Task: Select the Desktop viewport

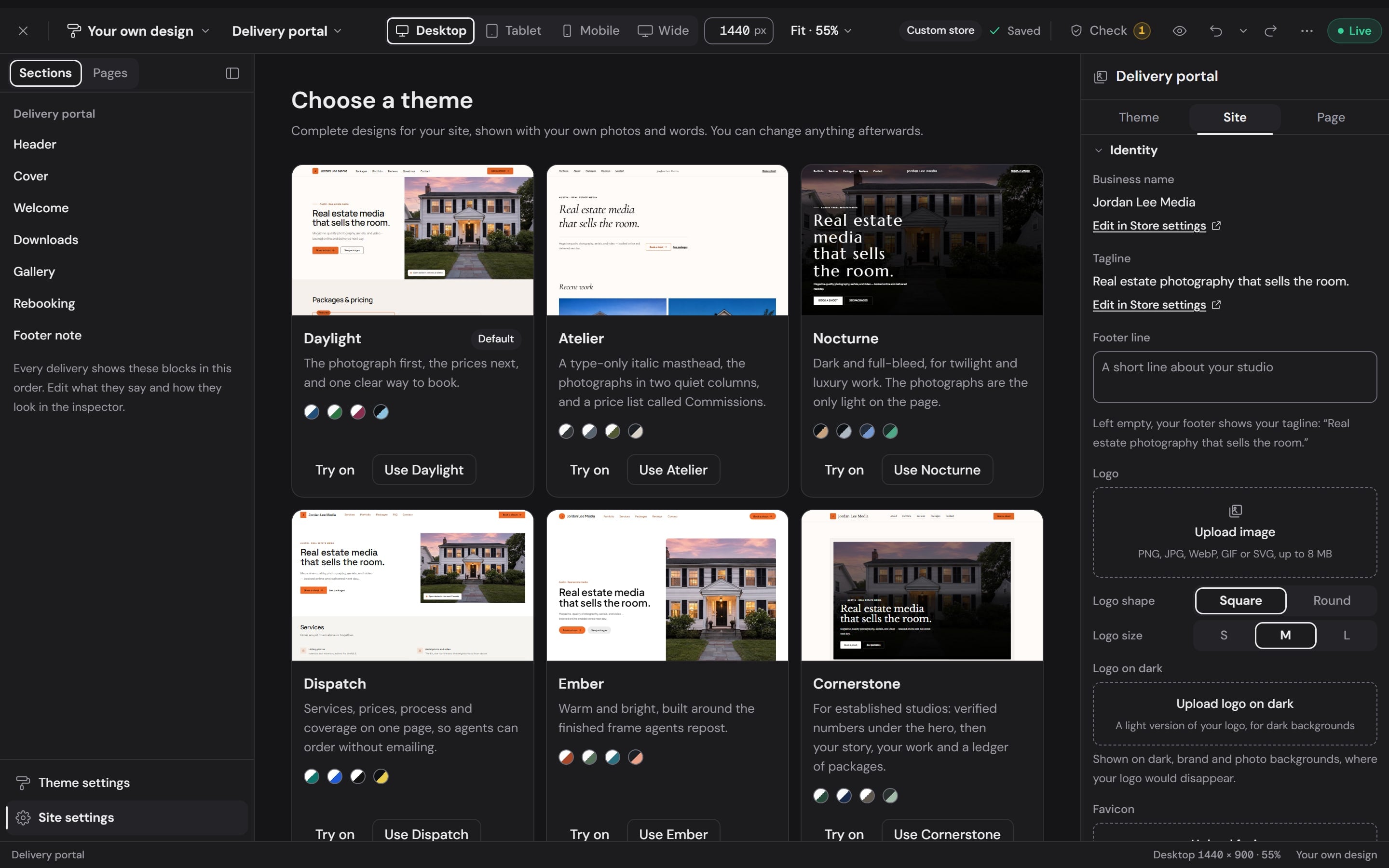Action: (431, 31)
